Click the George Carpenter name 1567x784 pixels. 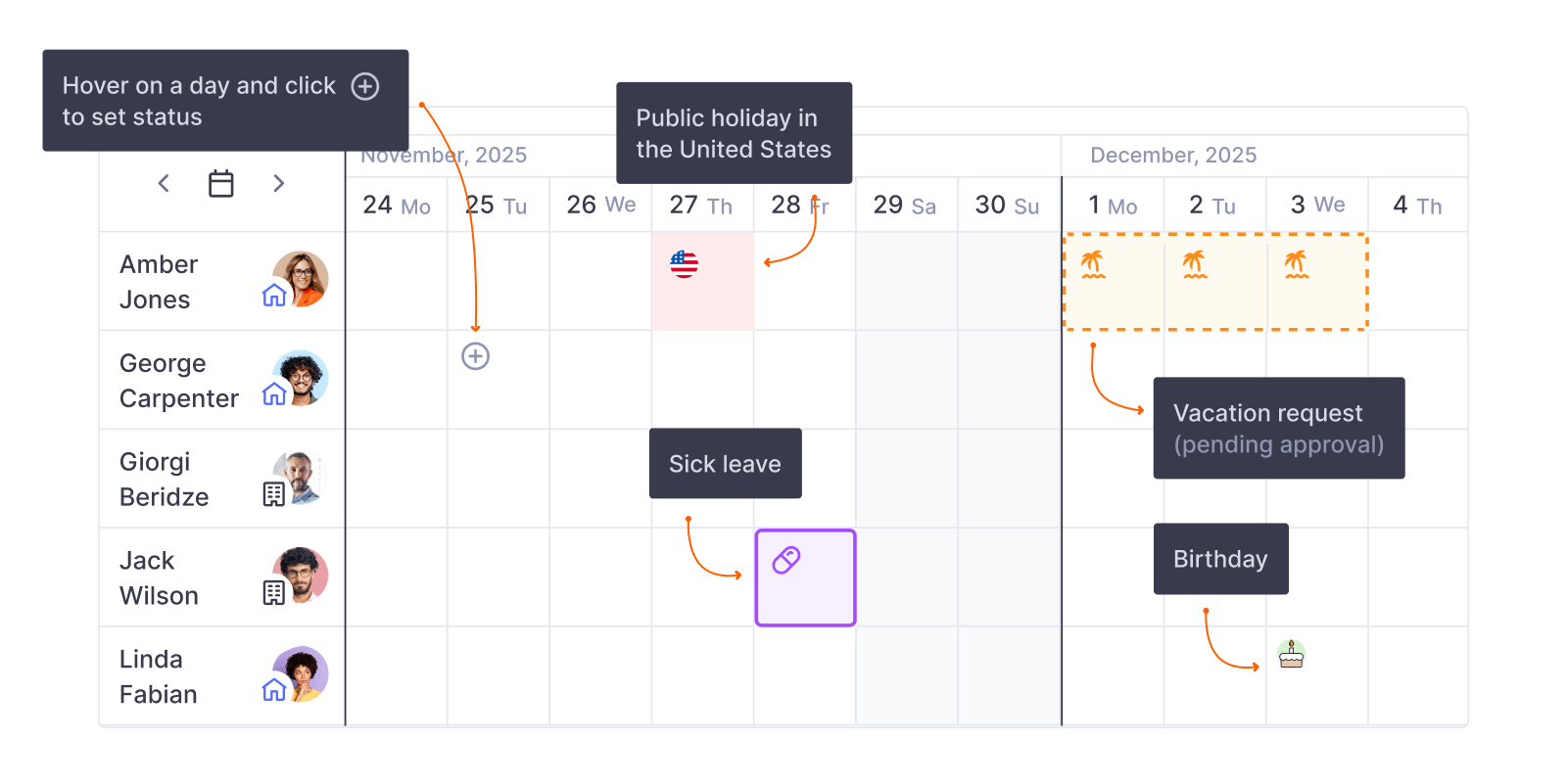pyautogui.click(x=179, y=381)
